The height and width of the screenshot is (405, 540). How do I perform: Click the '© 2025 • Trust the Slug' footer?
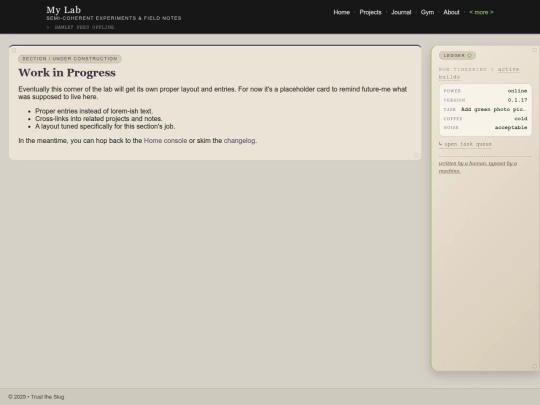pos(36,397)
